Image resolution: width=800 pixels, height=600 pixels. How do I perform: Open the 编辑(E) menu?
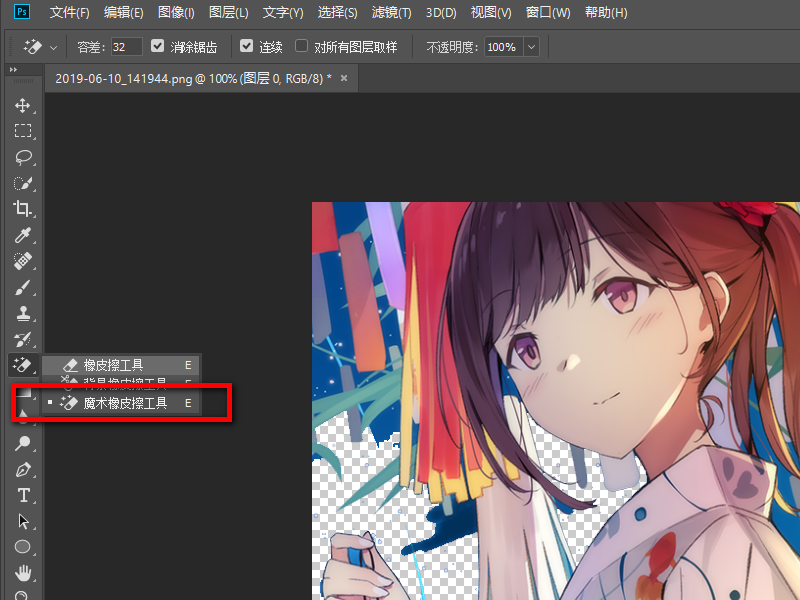point(123,12)
